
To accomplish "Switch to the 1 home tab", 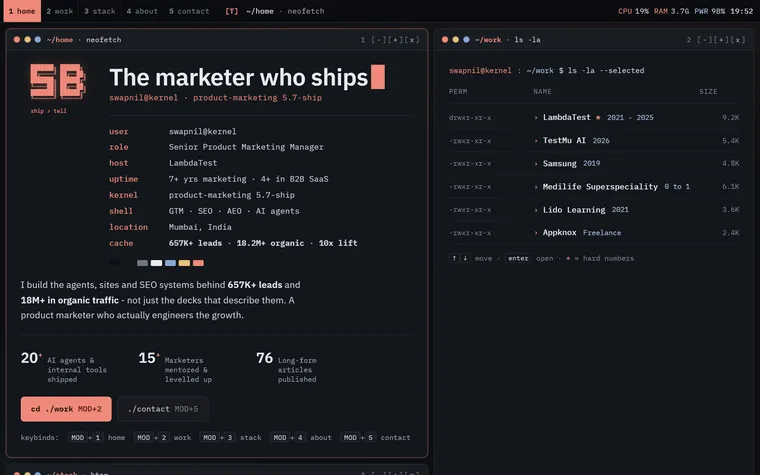I will click(22, 11).
